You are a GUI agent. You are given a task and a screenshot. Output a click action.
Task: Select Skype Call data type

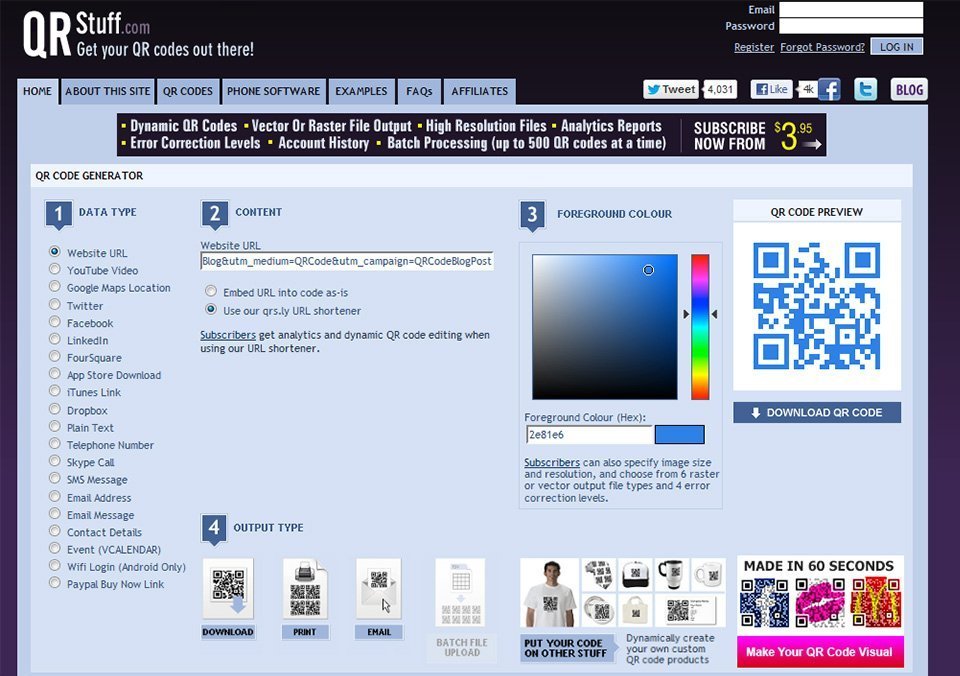tap(54, 460)
